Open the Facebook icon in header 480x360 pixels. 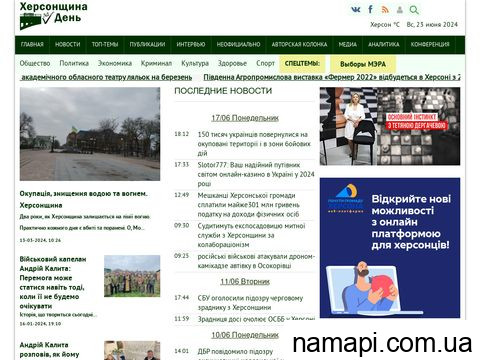tap(370, 9)
